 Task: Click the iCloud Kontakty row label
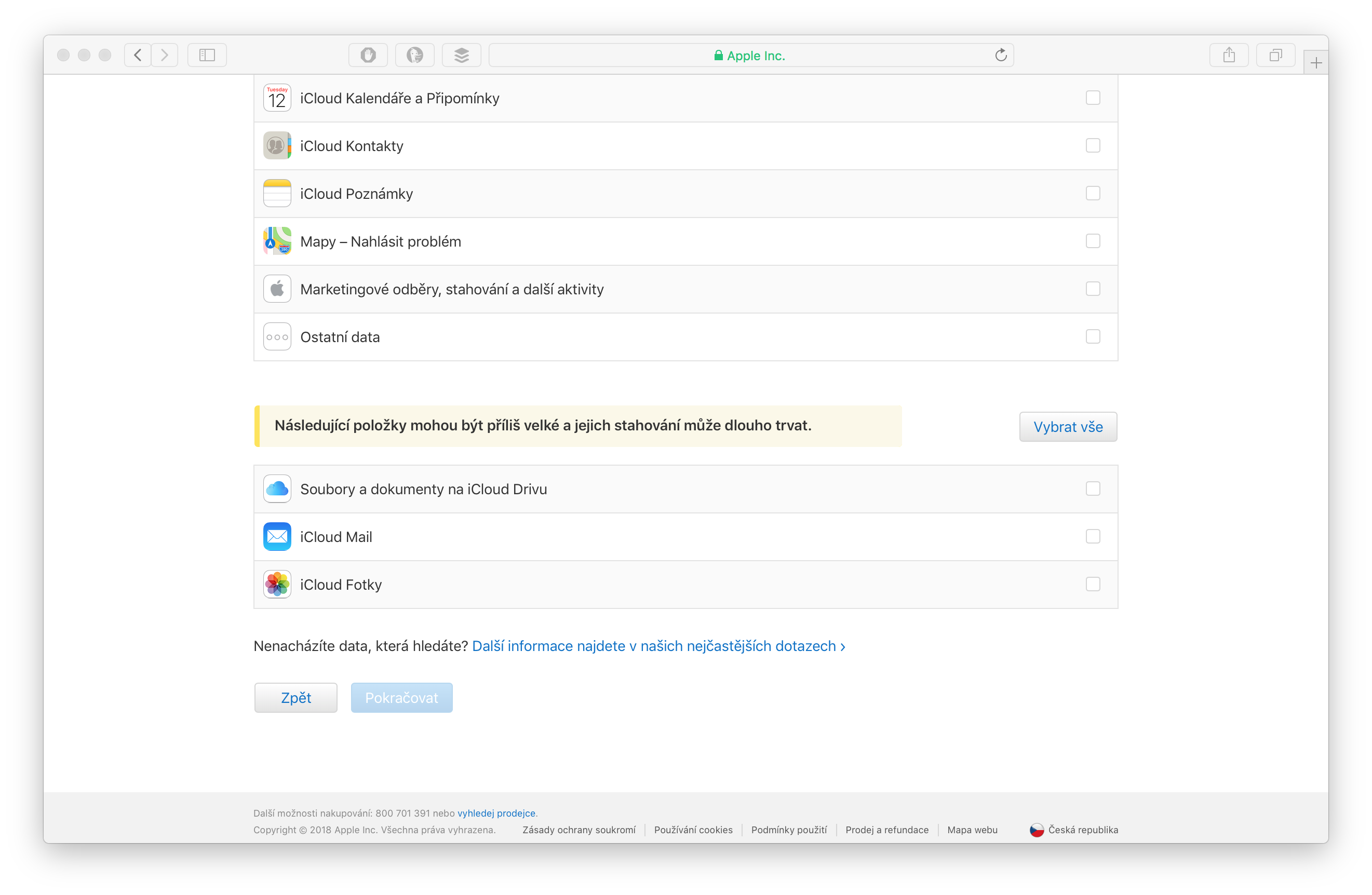(x=352, y=146)
